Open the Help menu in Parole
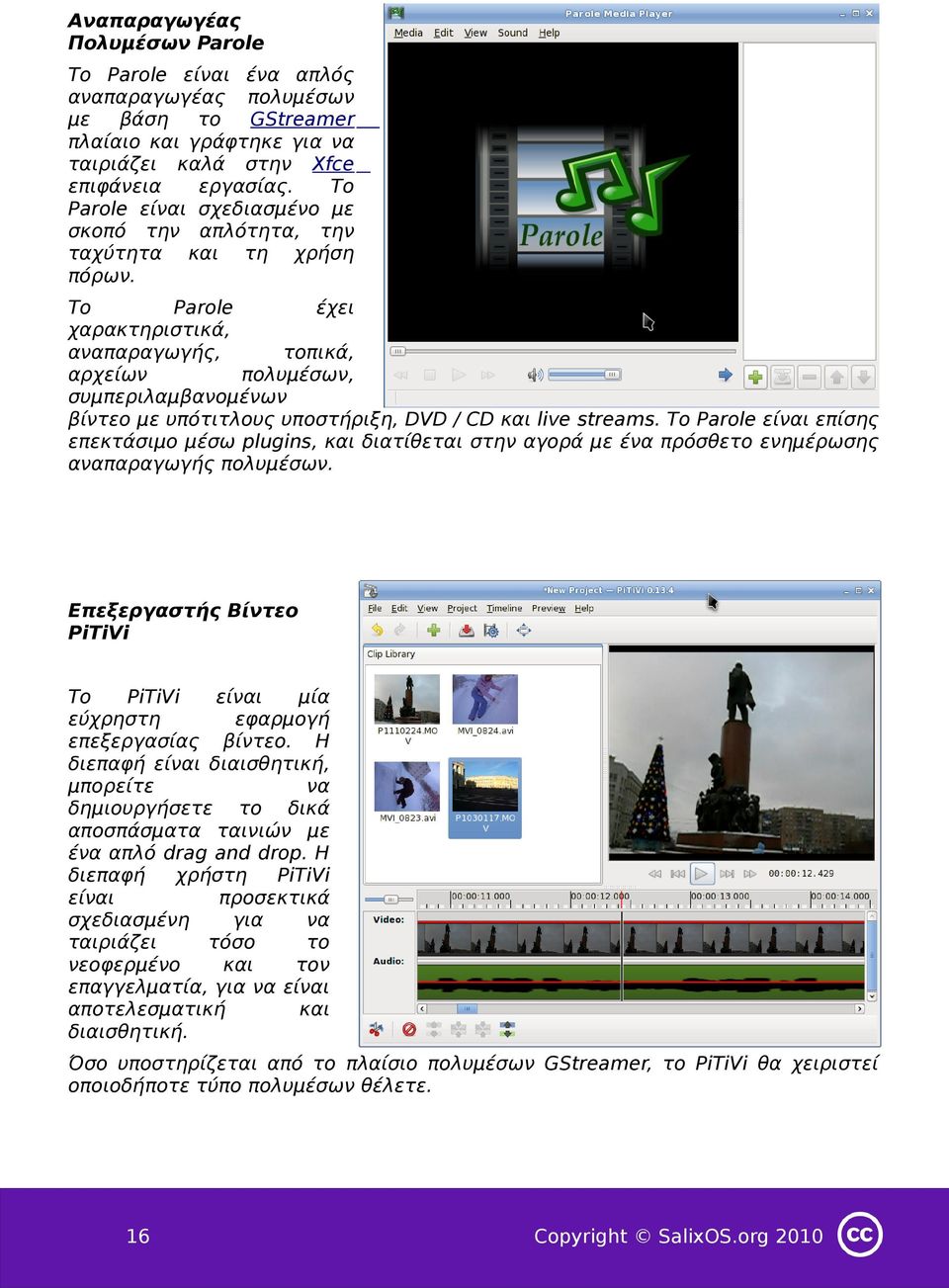This screenshot has width=949, height=1288. 549,33
